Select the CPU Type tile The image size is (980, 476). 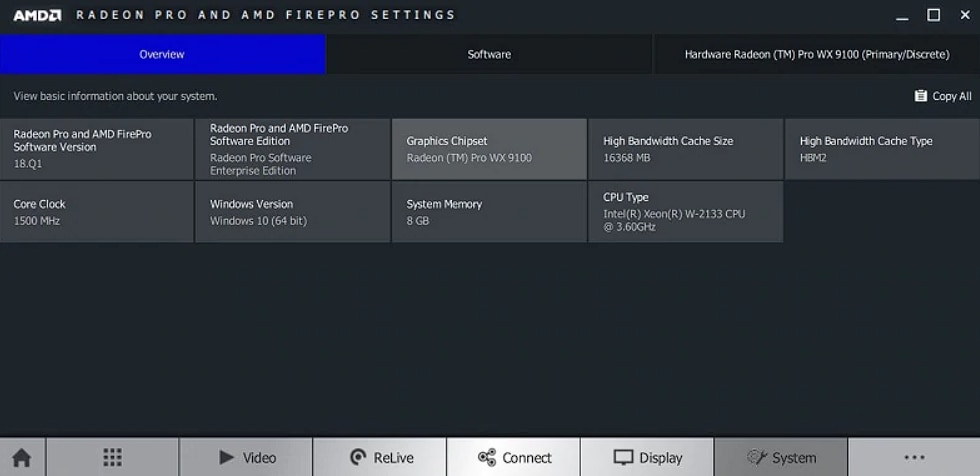point(686,212)
